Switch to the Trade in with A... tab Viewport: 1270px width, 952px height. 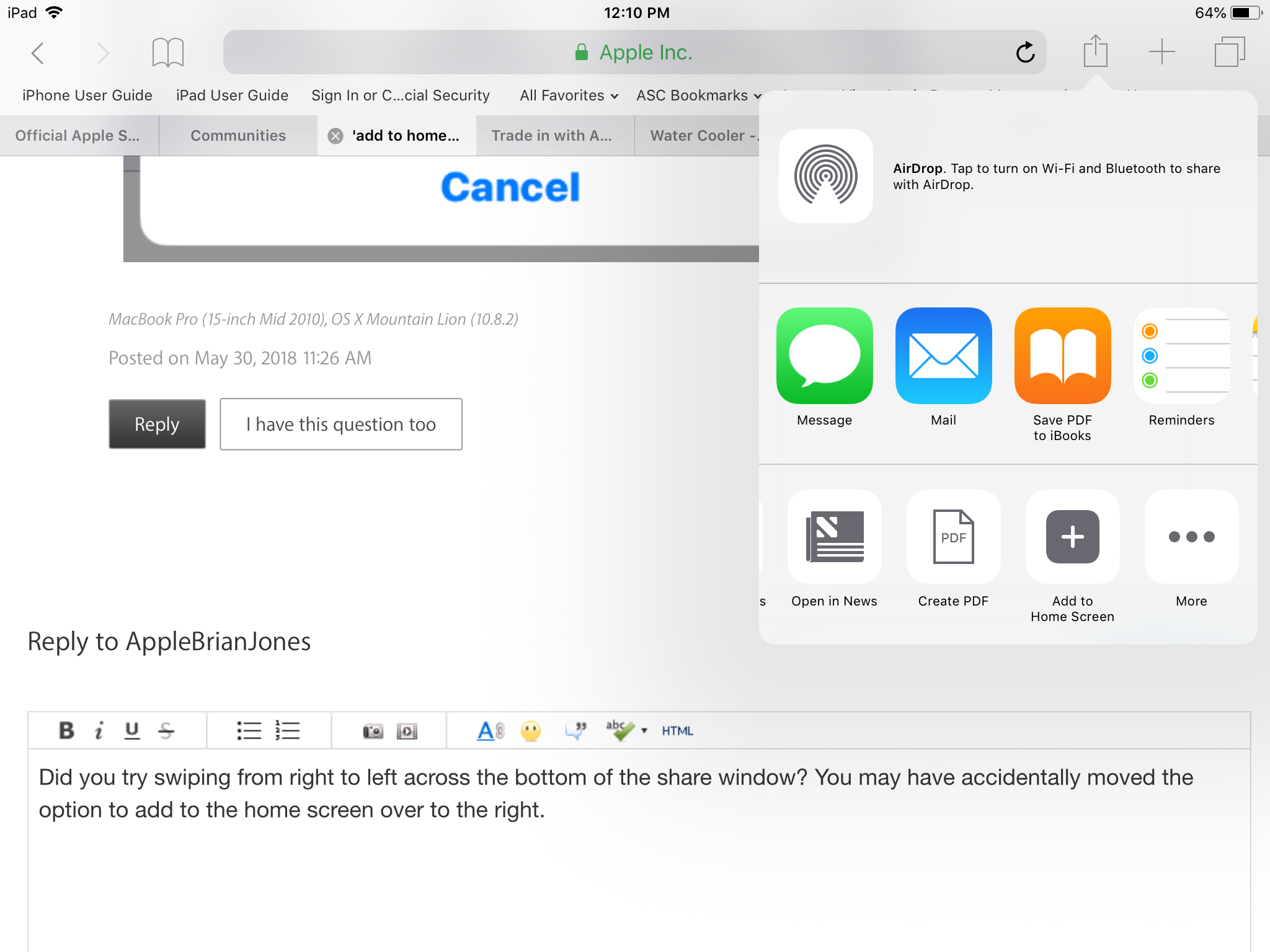[551, 136]
